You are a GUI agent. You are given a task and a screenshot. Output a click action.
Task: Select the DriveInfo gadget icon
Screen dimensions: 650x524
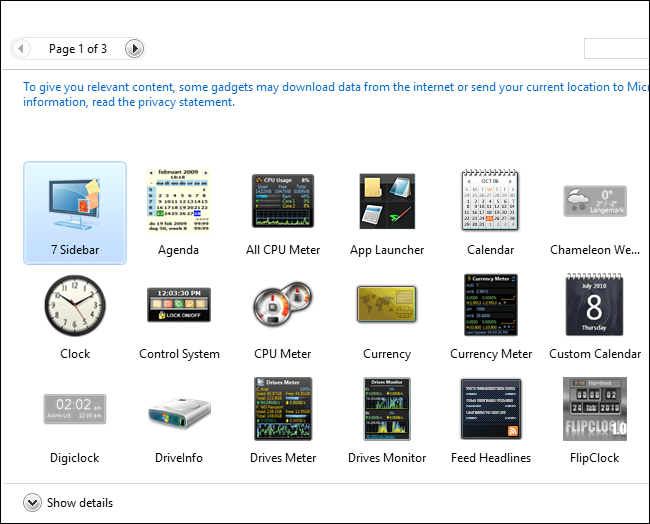(179, 409)
